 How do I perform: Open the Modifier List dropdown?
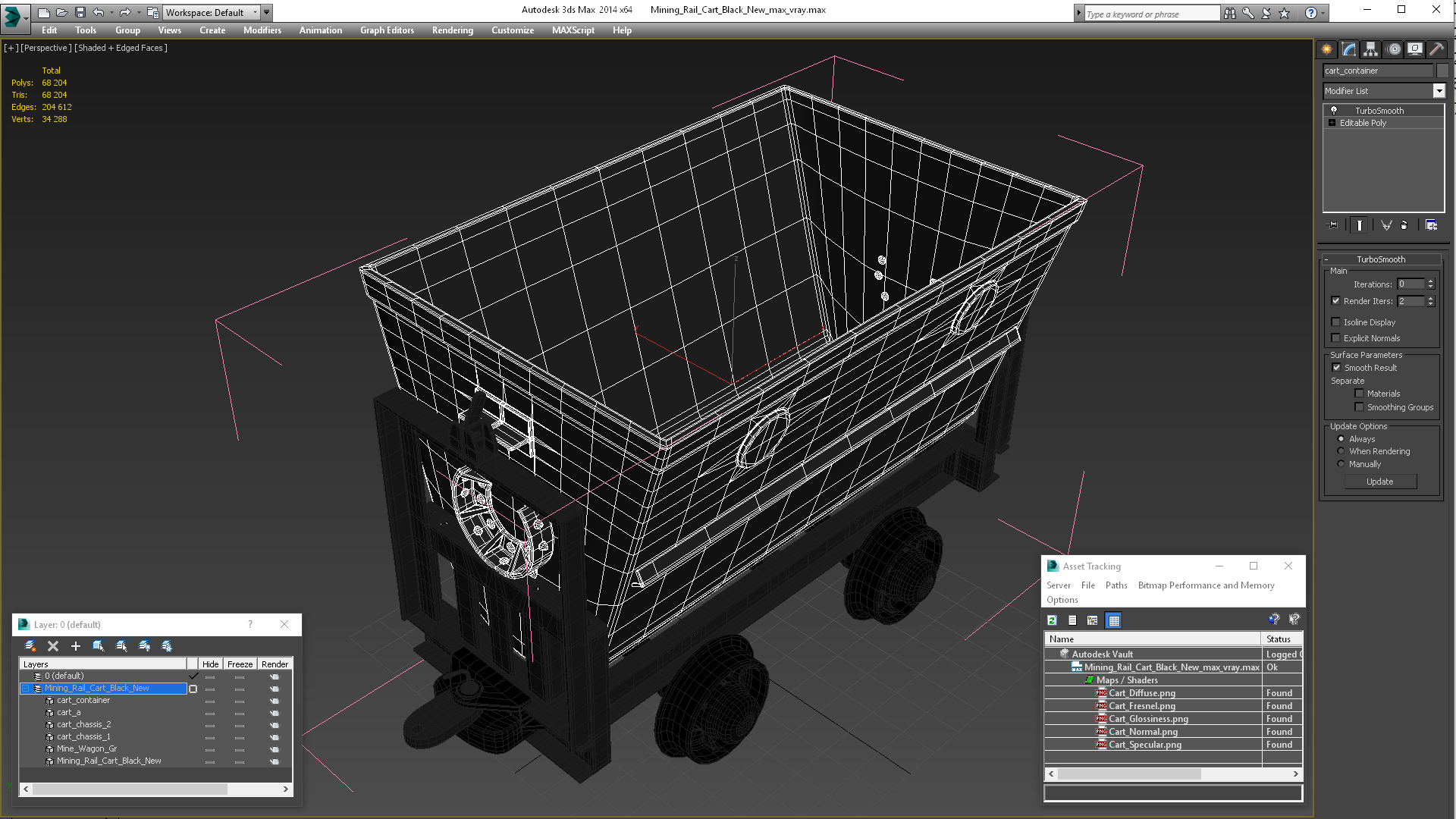[1439, 91]
